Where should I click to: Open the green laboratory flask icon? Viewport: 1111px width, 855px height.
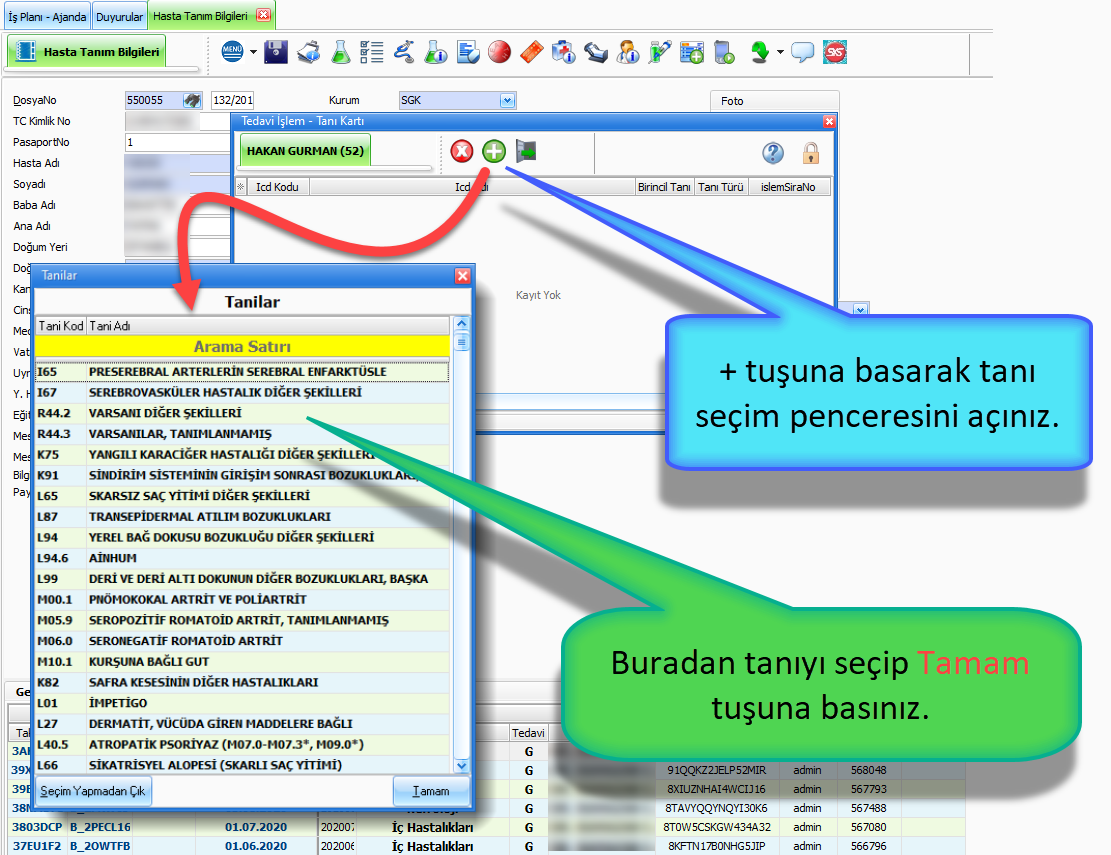click(x=341, y=52)
